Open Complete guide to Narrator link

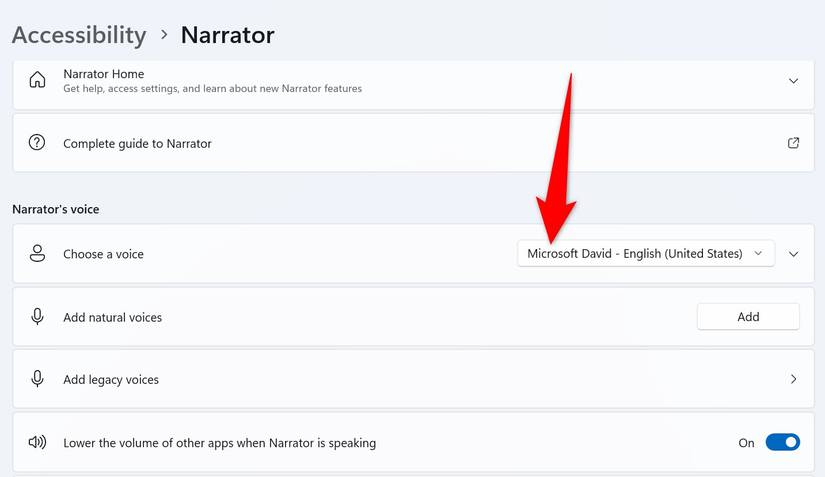[137, 143]
